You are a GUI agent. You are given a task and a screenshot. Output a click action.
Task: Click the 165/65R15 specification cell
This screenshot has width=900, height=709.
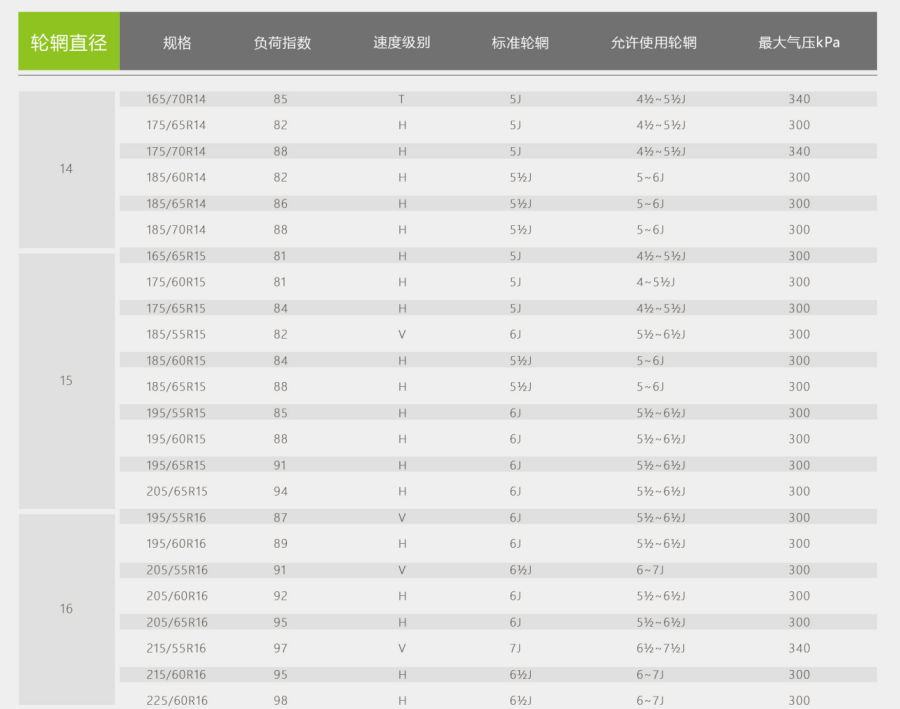coord(176,255)
